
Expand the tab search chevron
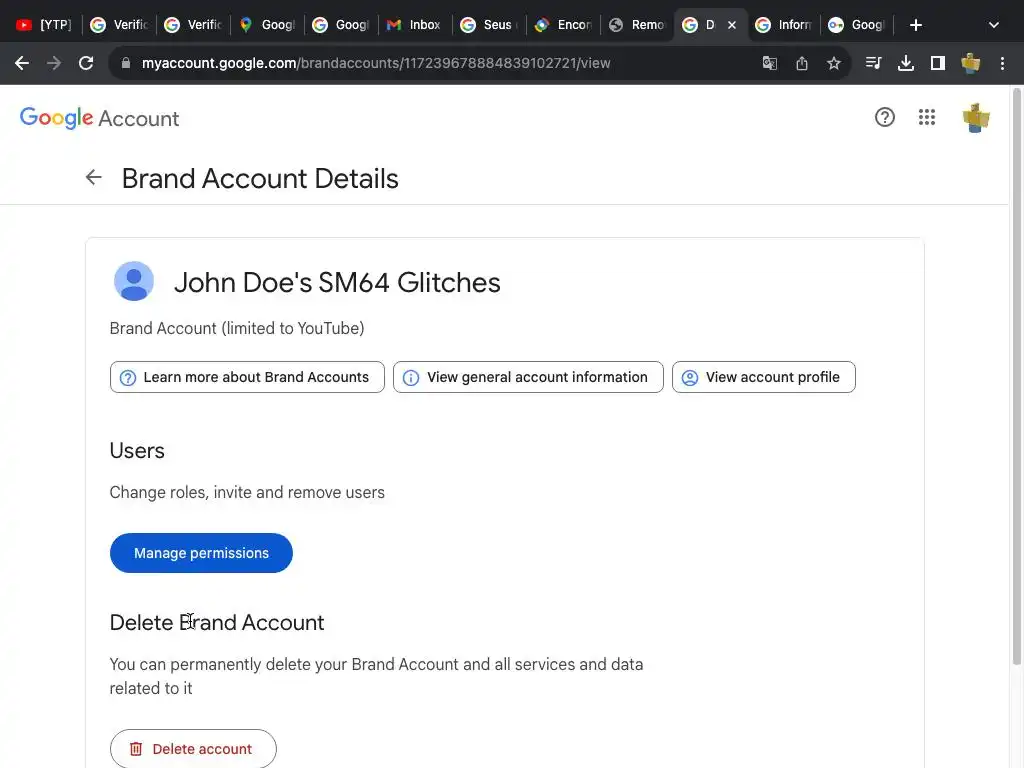[993, 25]
